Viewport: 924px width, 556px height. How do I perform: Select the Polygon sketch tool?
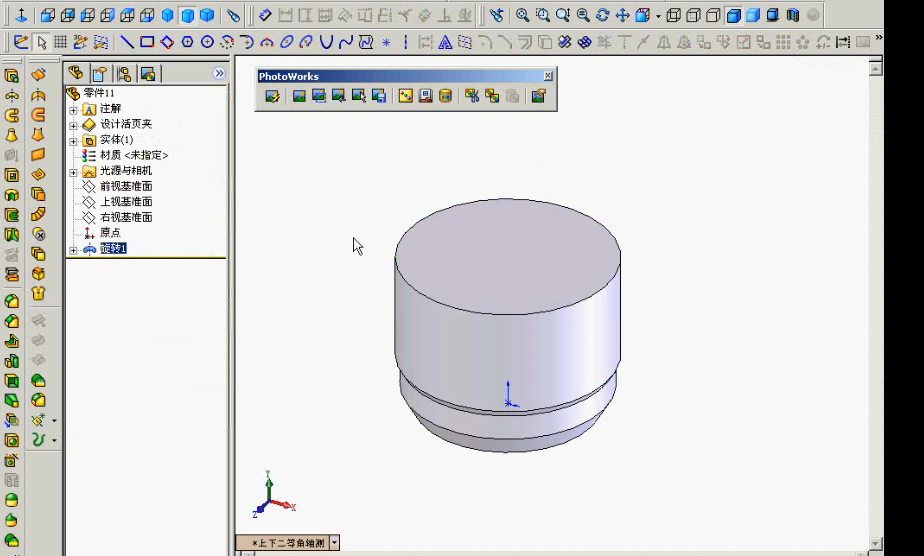[x=187, y=42]
